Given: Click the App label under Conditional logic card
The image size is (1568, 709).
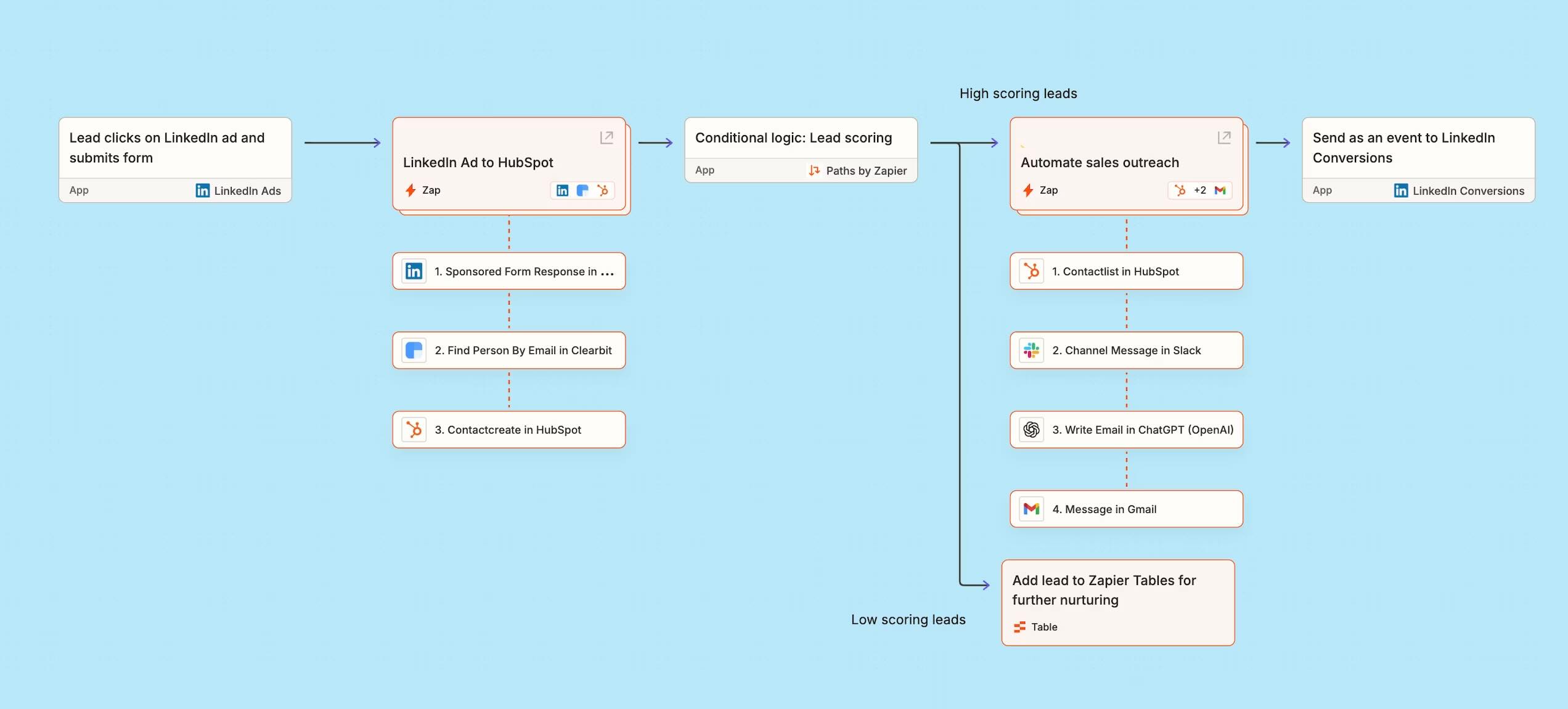Looking at the screenshot, I should [704, 170].
